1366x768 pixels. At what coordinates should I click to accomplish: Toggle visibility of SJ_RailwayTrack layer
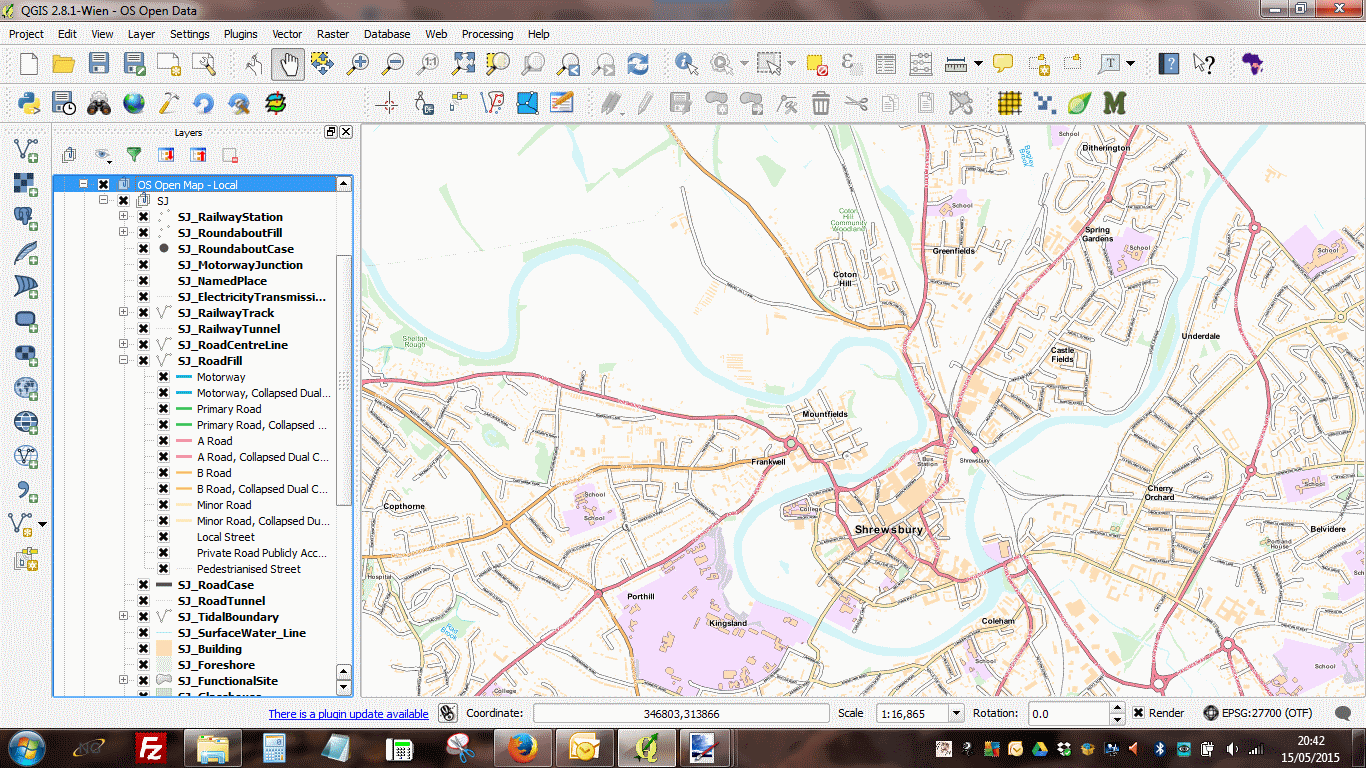[143, 313]
